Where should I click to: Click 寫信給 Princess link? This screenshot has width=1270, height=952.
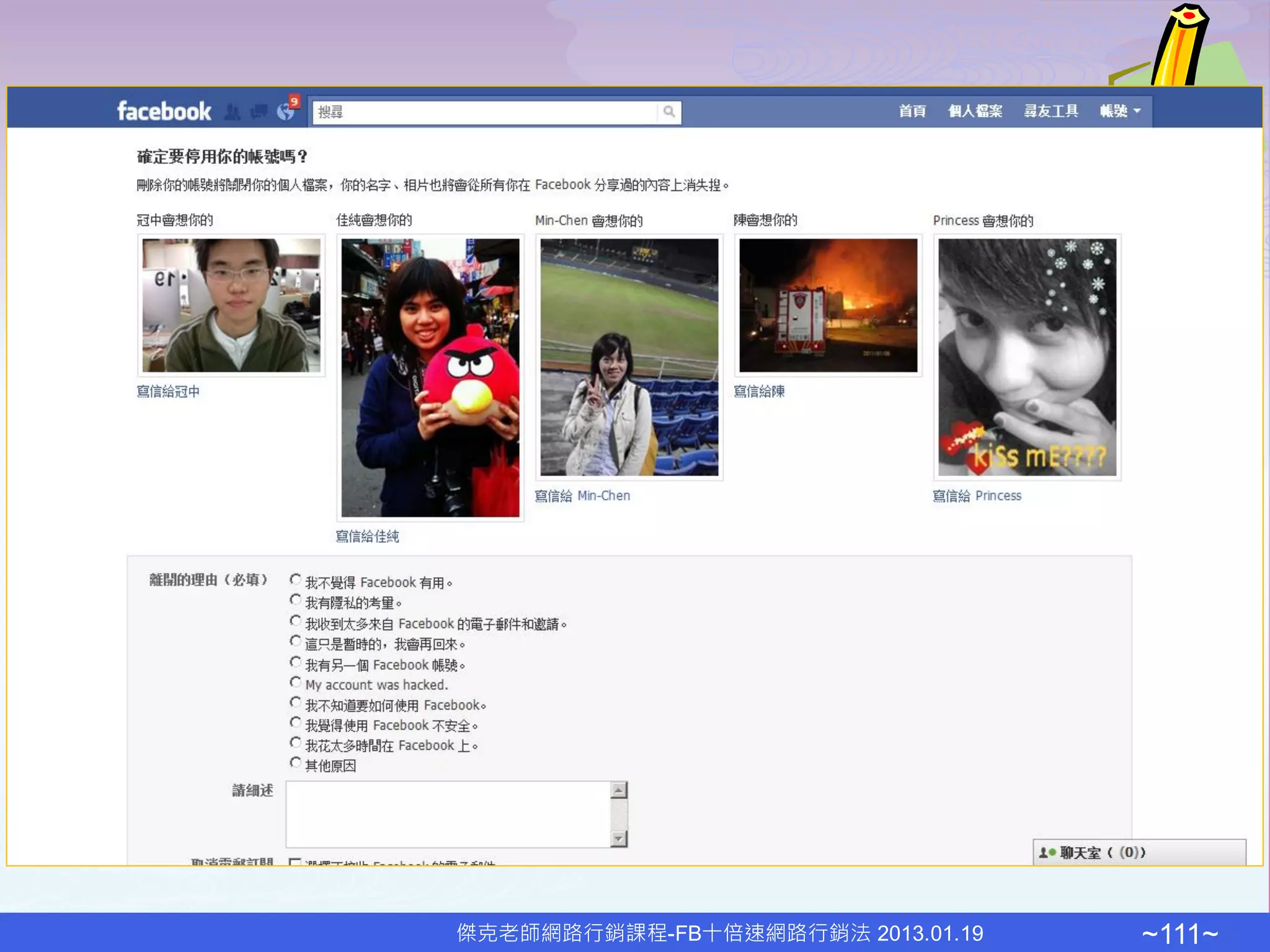pyautogui.click(x=977, y=496)
